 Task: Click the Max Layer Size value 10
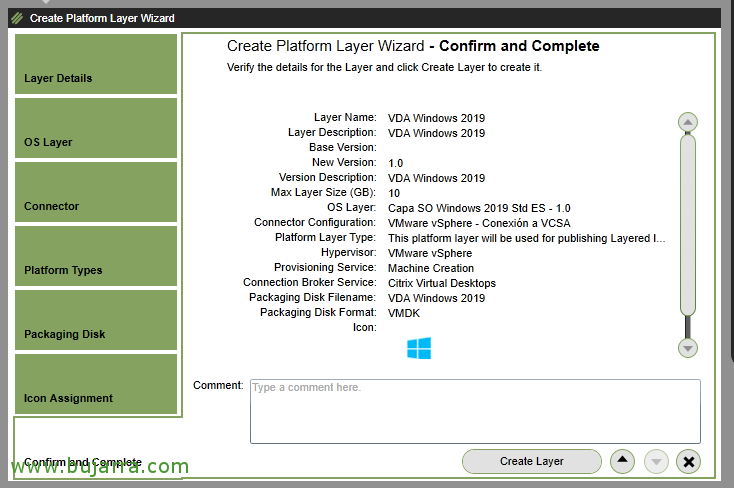coord(394,193)
